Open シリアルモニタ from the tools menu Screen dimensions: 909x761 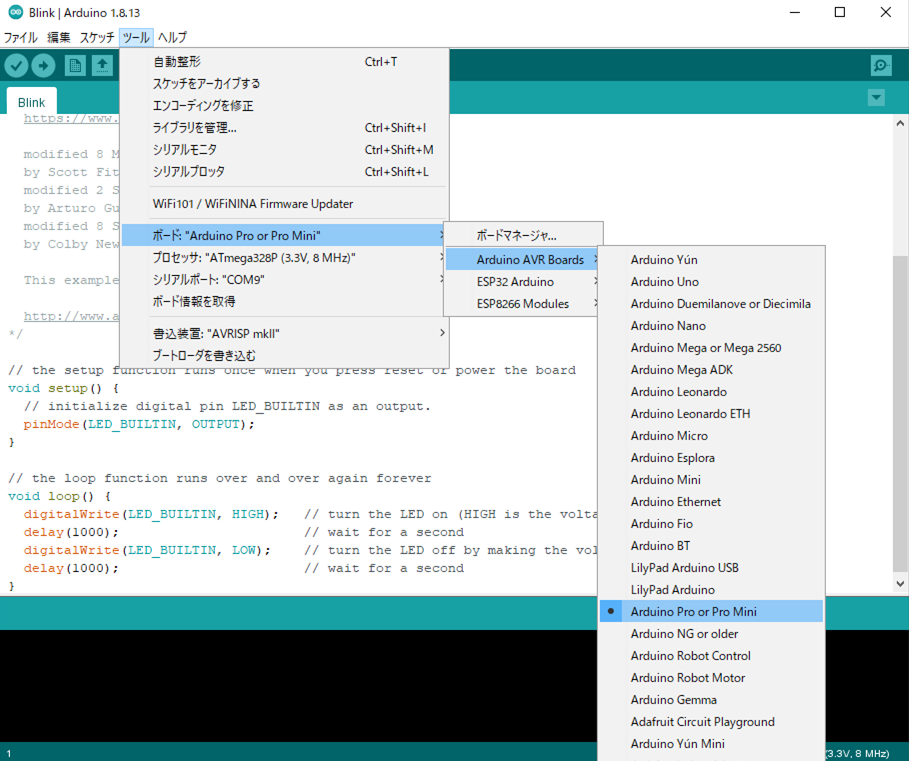click(x=284, y=150)
